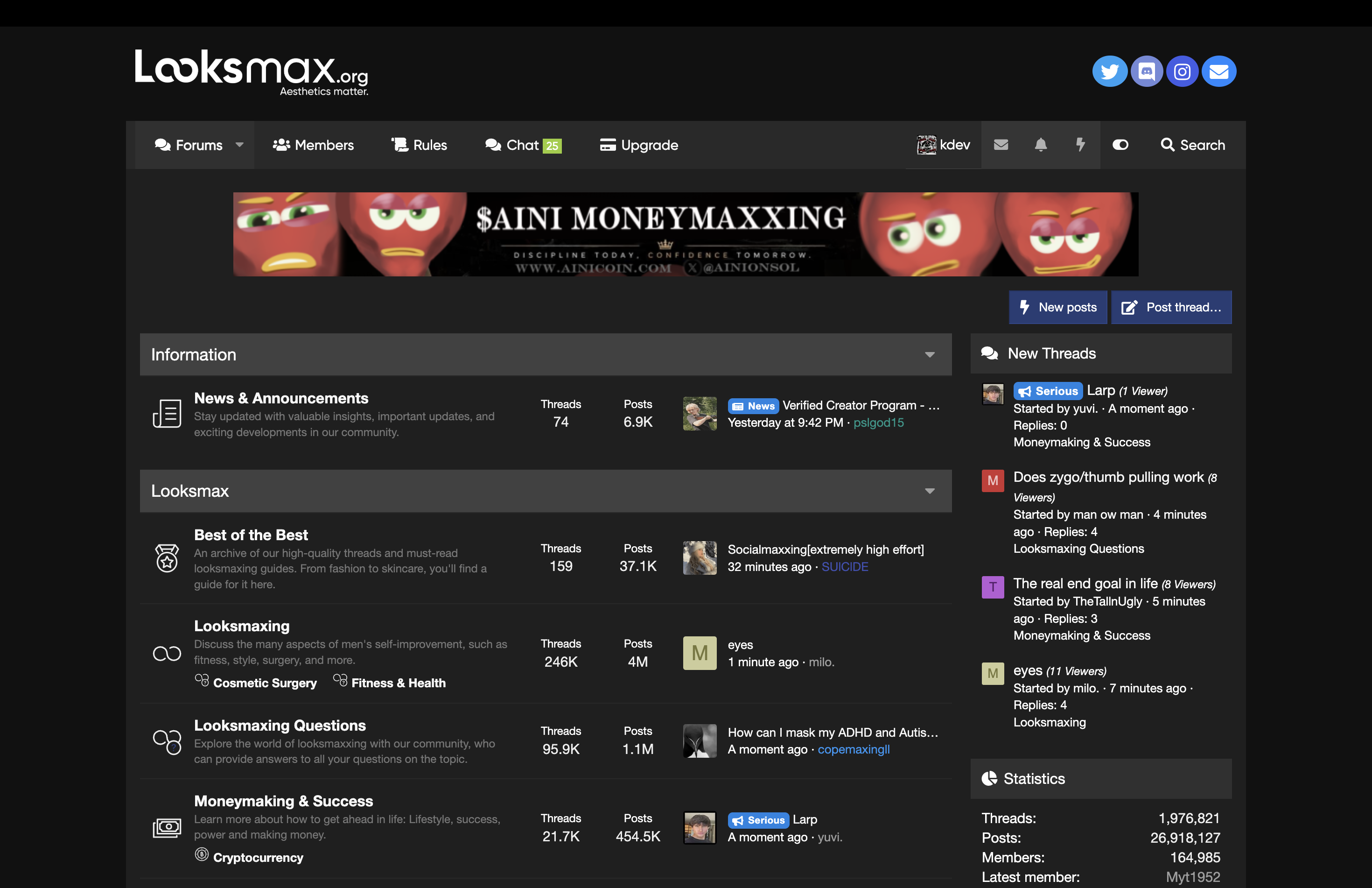
Task: Open avatar beside Socialmaxxing thread
Action: [x=700, y=557]
